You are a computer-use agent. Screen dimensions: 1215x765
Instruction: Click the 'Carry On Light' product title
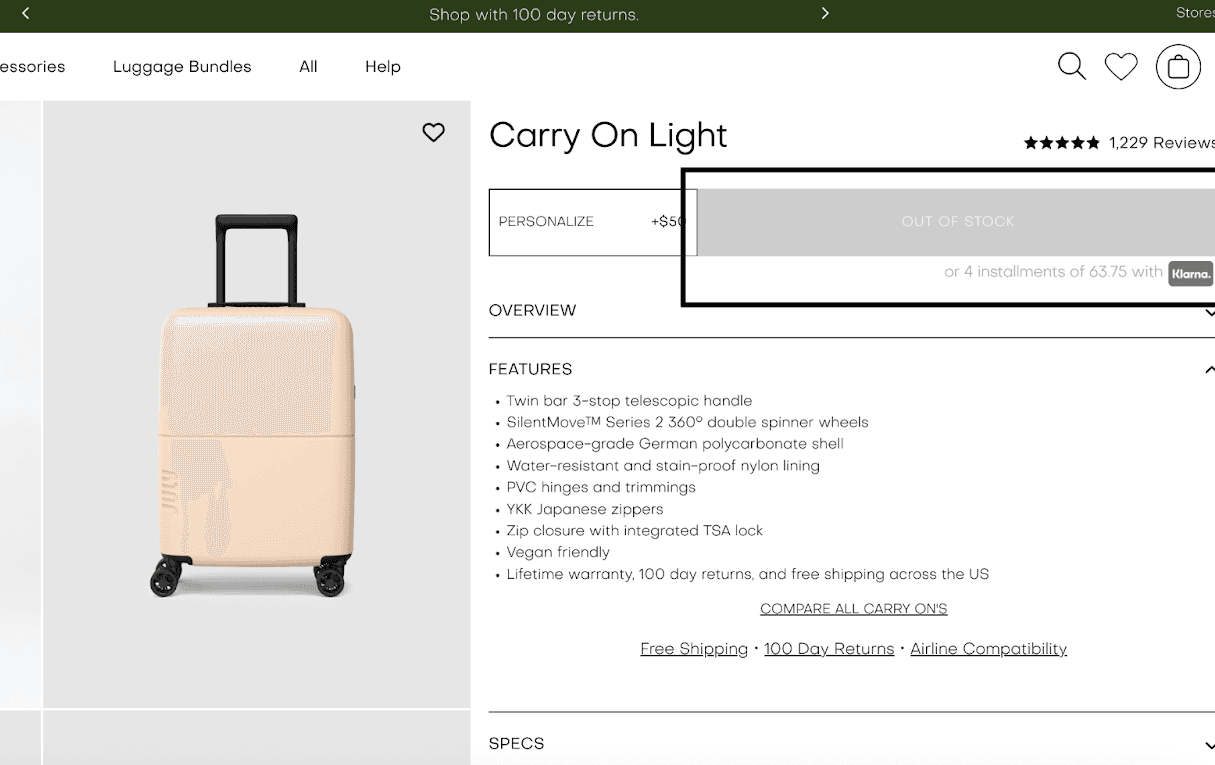pos(608,136)
